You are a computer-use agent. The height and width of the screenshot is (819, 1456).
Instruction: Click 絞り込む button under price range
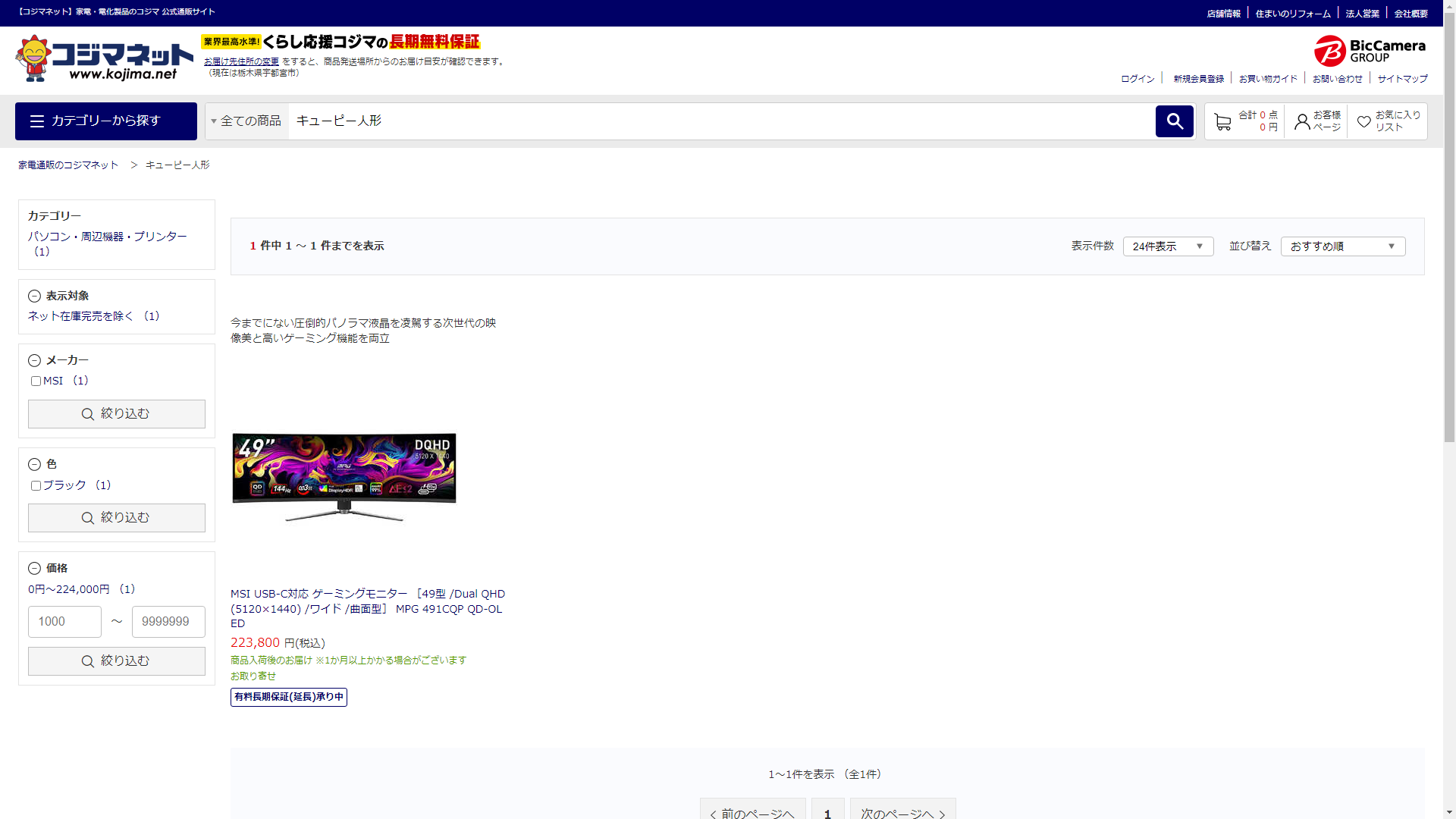[x=117, y=661]
